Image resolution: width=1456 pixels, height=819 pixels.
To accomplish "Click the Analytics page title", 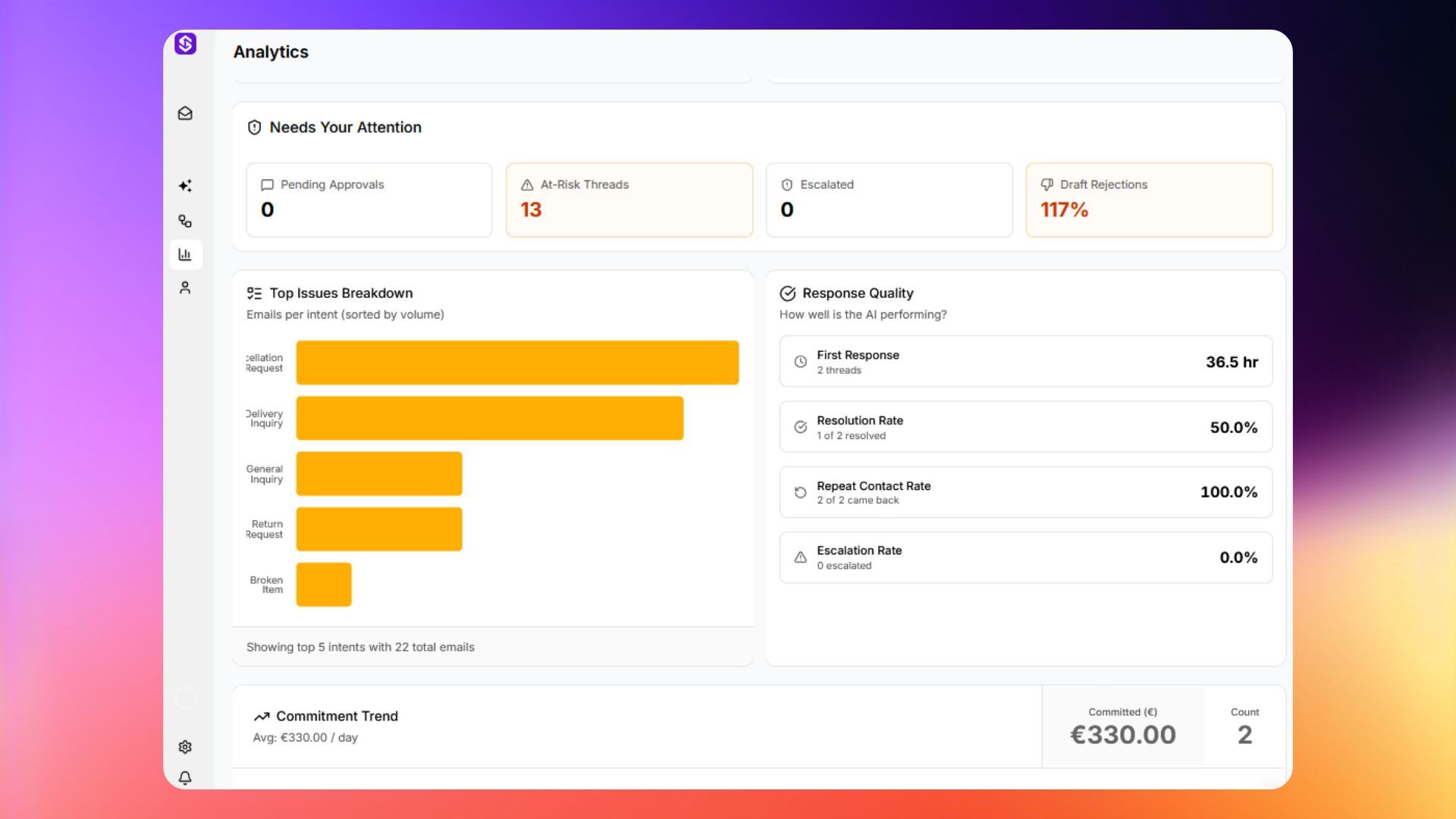I will 271,52.
